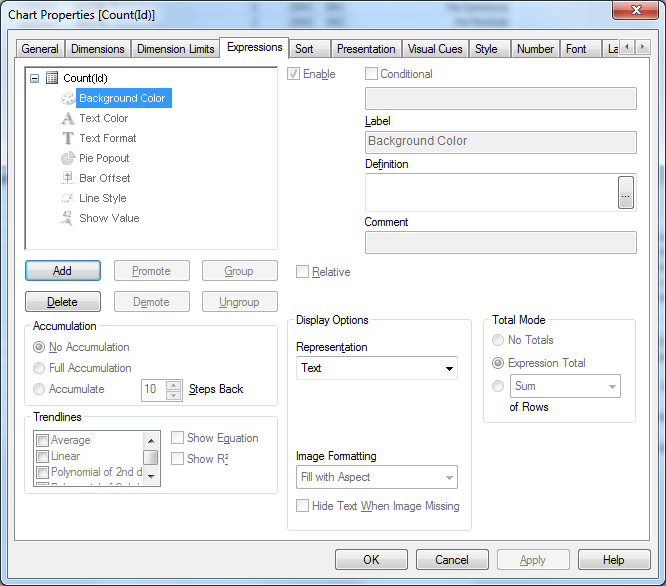Click the Delete expression button
666x586 pixels.
coord(63,302)
